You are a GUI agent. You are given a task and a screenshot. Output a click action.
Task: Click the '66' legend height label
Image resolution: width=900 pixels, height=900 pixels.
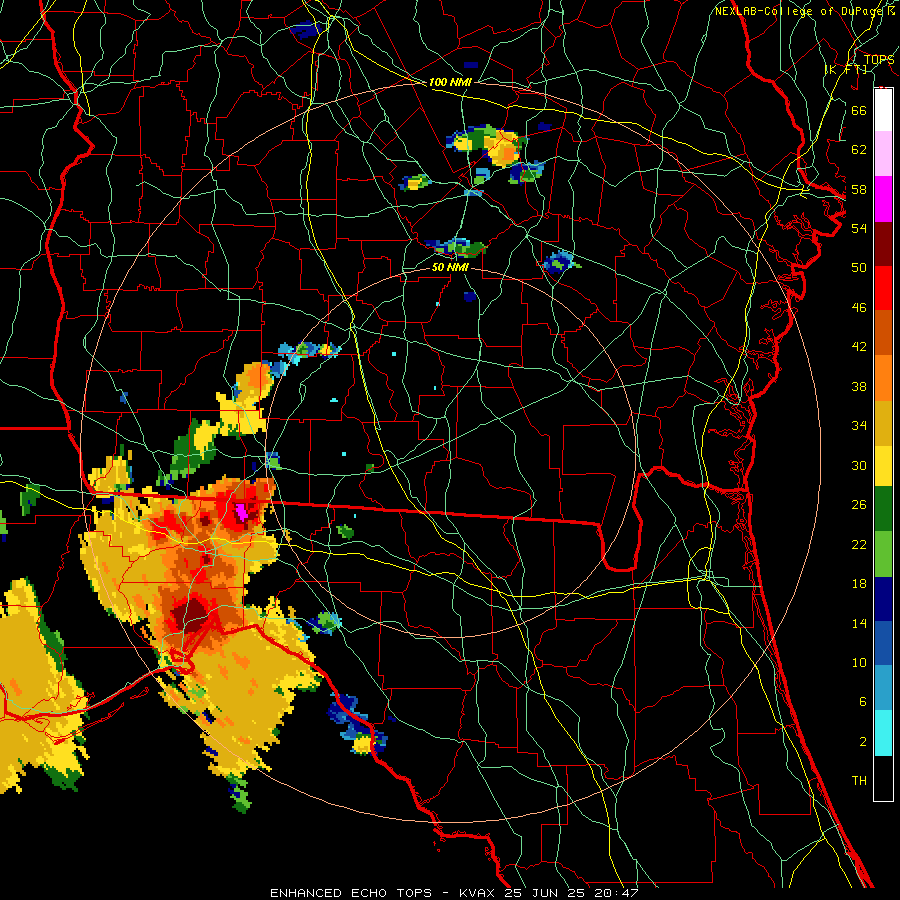click(859, 110)
